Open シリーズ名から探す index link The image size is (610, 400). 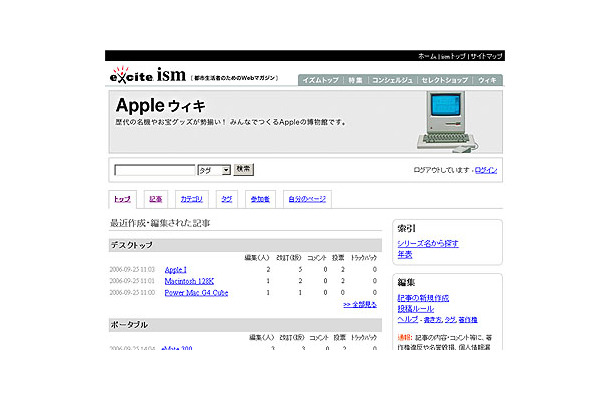click(428, 244)
